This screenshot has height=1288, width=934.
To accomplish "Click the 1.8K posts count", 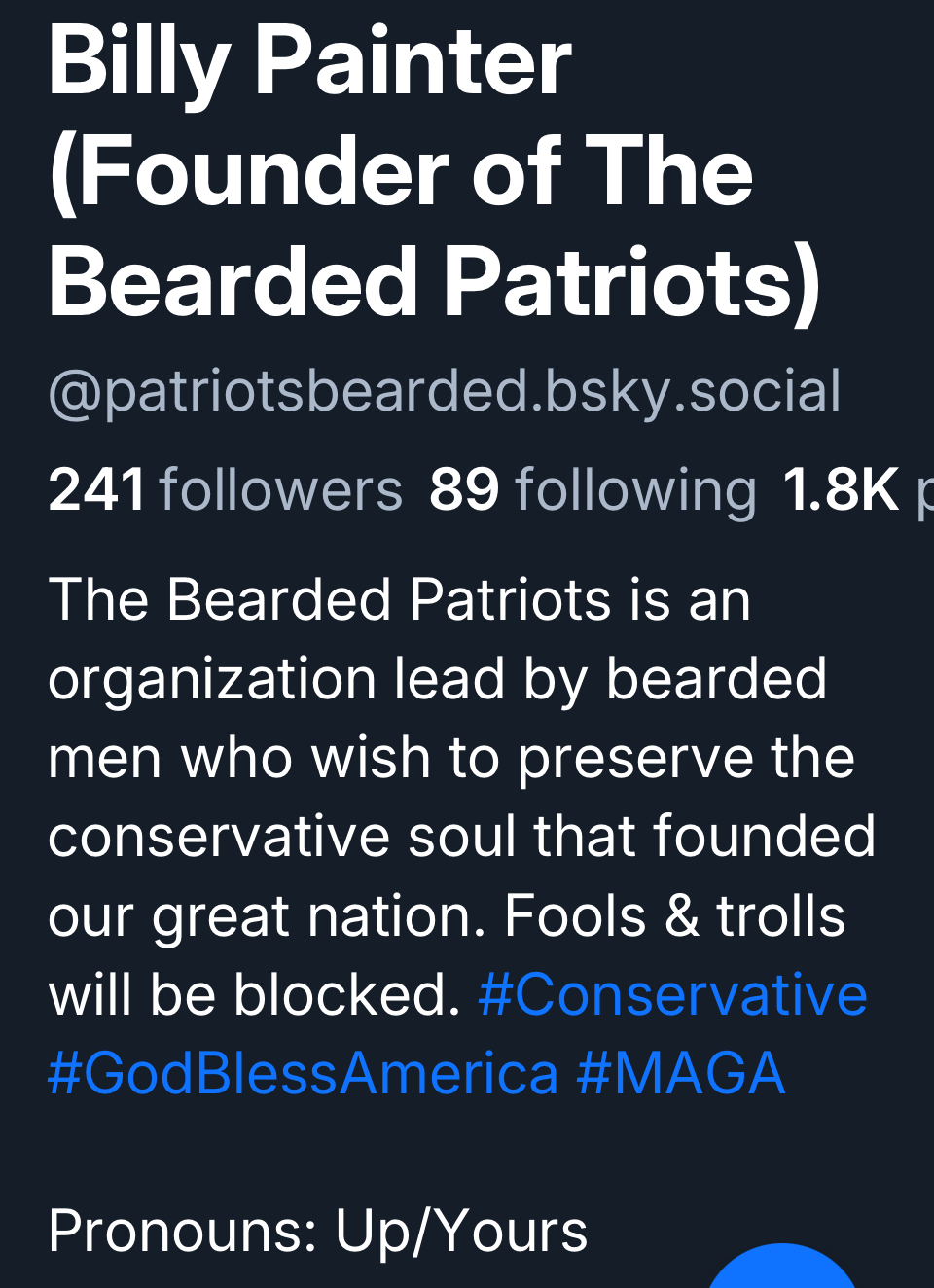I will point(841,488).
